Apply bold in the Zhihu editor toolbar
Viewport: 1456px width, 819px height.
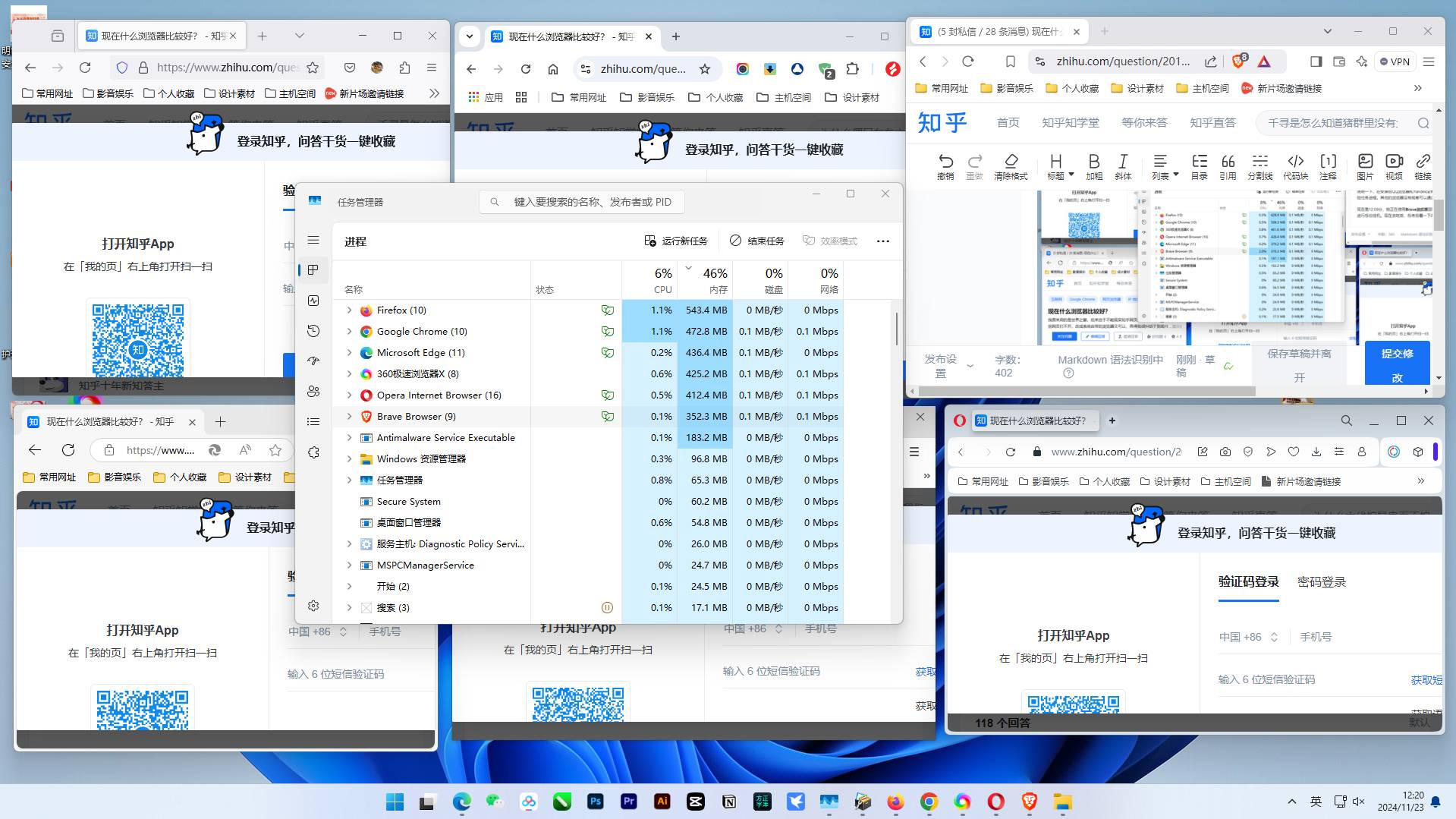click(x=1093, y=166)
